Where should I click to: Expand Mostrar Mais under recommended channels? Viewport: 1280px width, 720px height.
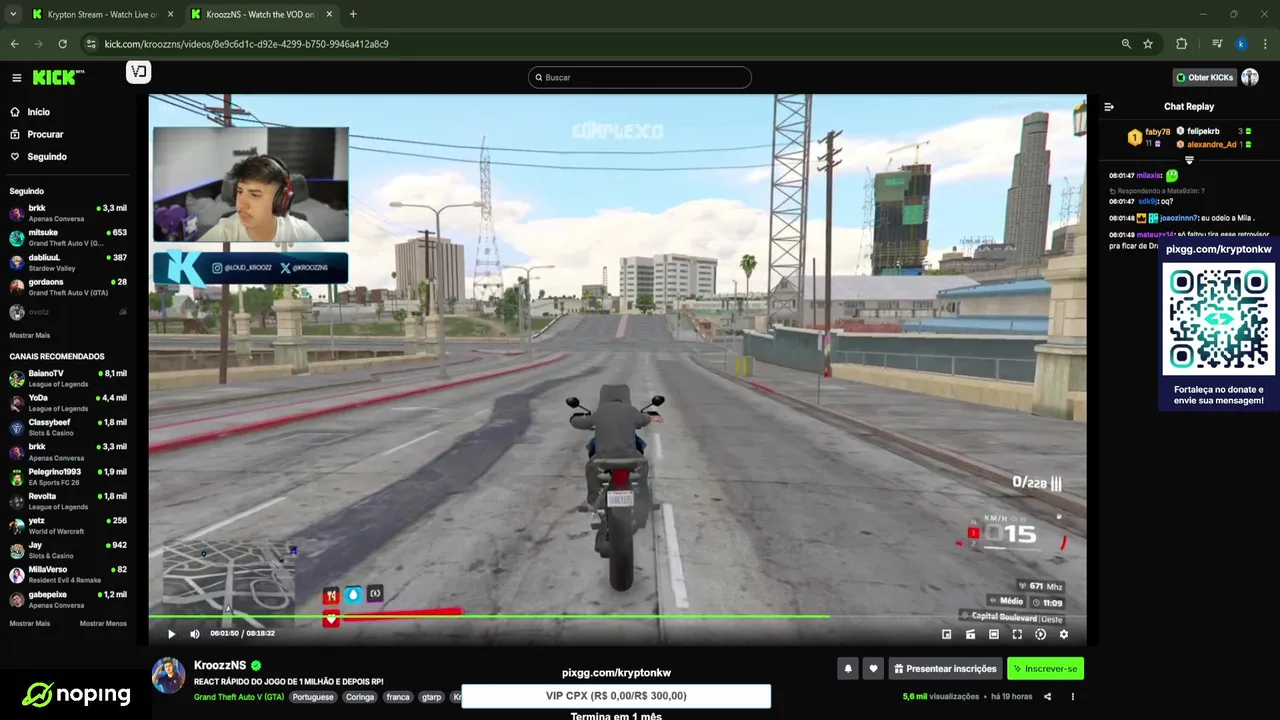coord(29,623)
